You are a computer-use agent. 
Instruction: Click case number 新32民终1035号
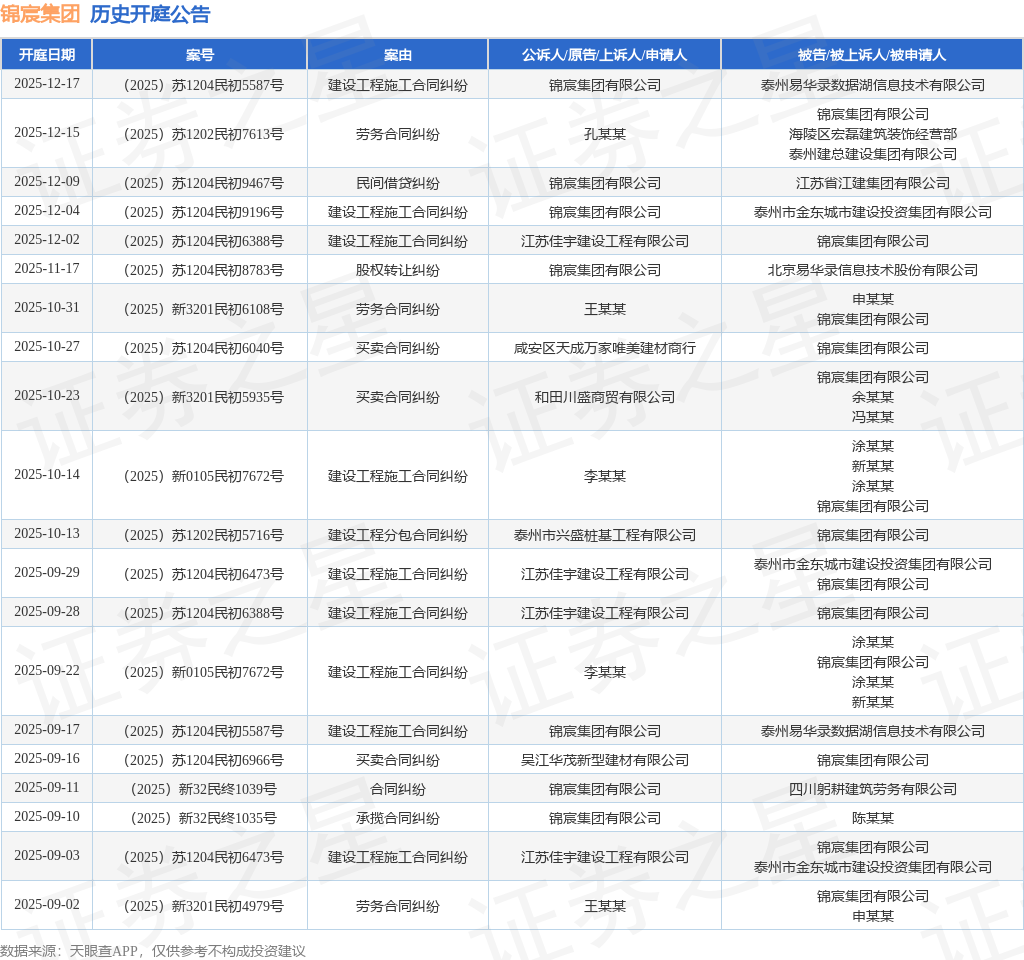click(204, 818)
